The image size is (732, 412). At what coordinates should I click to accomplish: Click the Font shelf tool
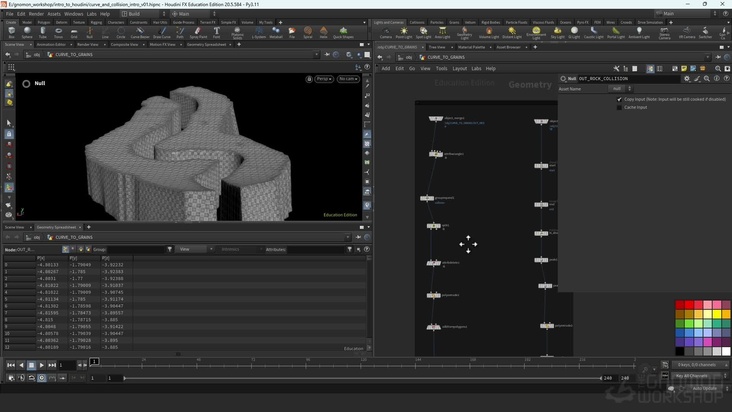coord(217,31)
